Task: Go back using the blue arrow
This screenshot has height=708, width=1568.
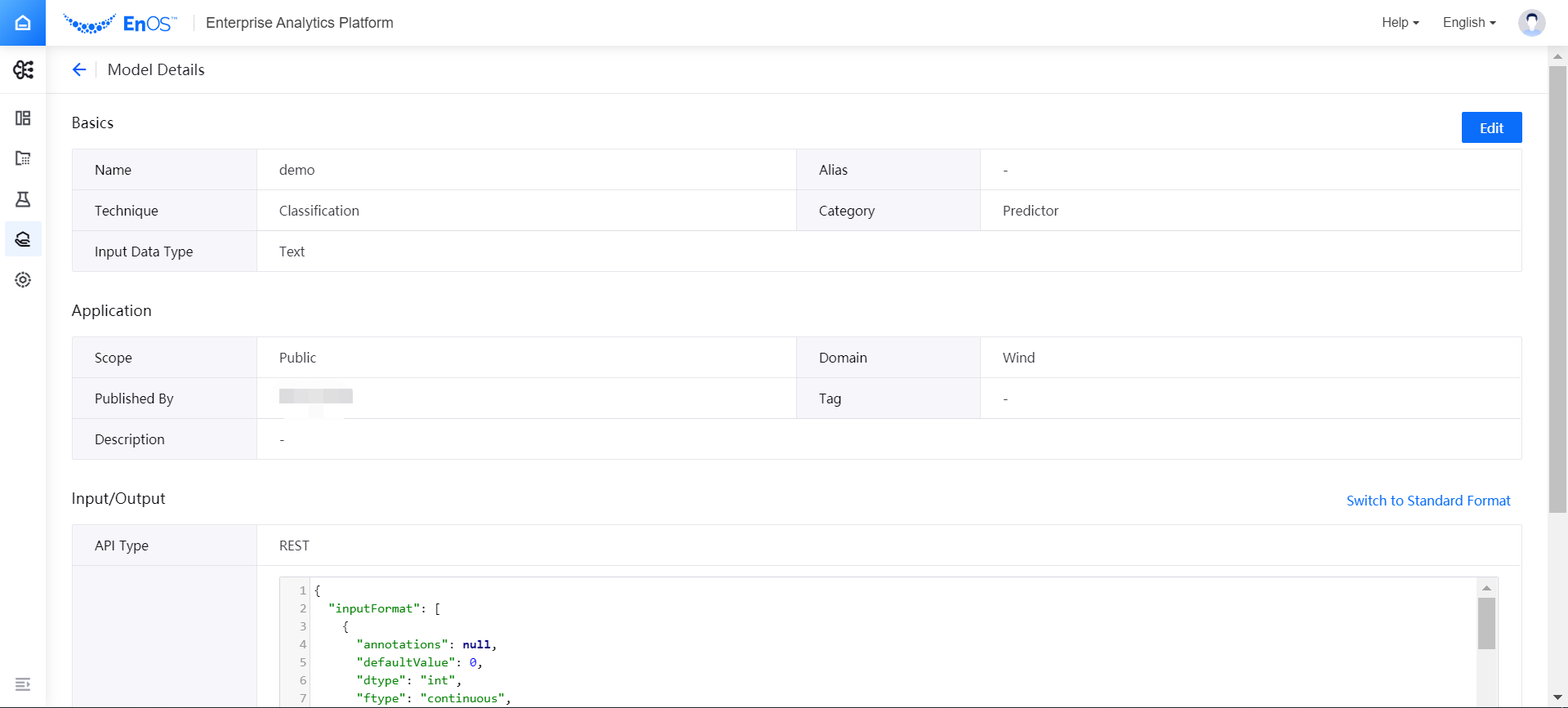Action: 79,70
